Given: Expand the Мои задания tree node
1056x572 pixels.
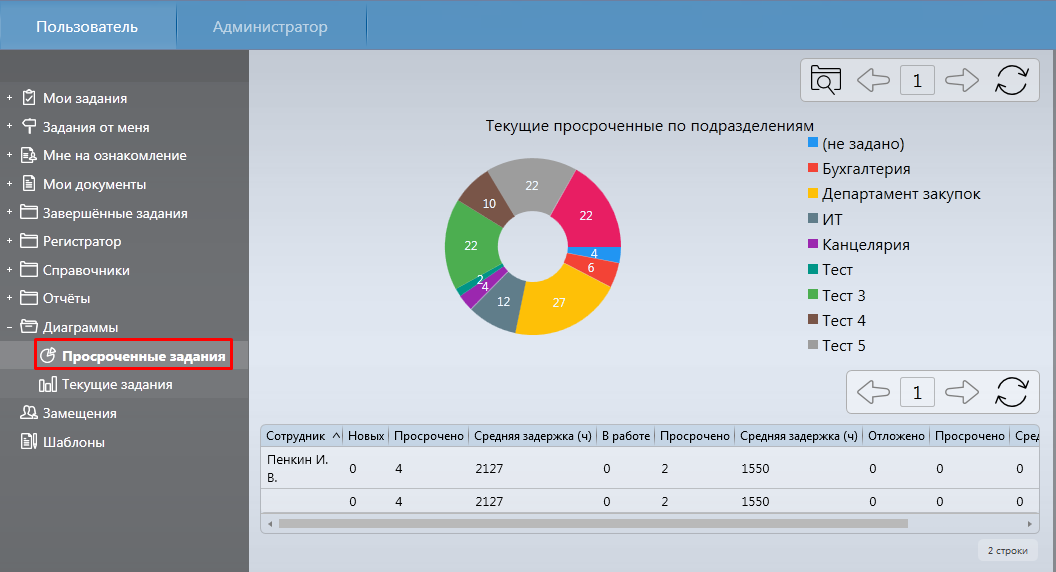Looking at the screenshot, I should [x=9, y=98].
